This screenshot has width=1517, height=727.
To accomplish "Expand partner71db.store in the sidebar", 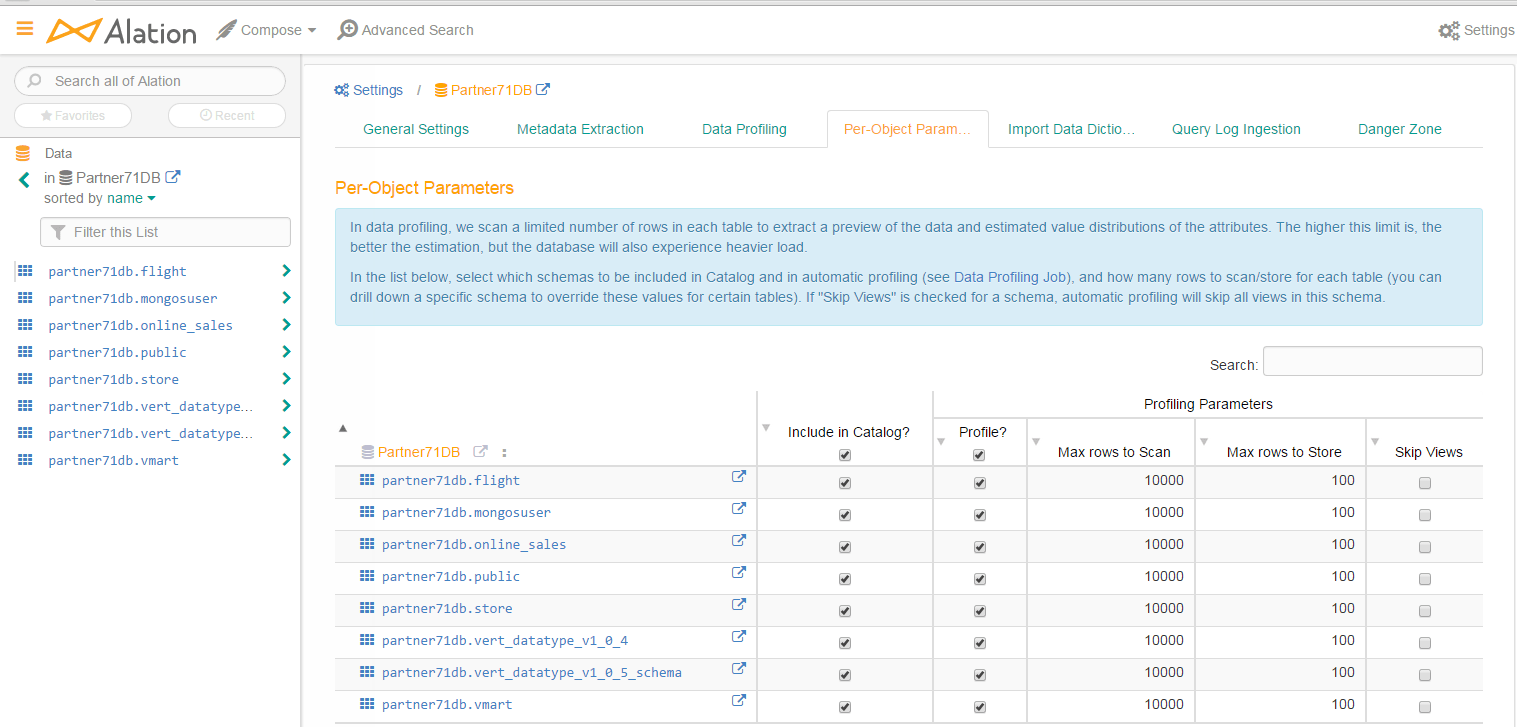I will (286, 379).
